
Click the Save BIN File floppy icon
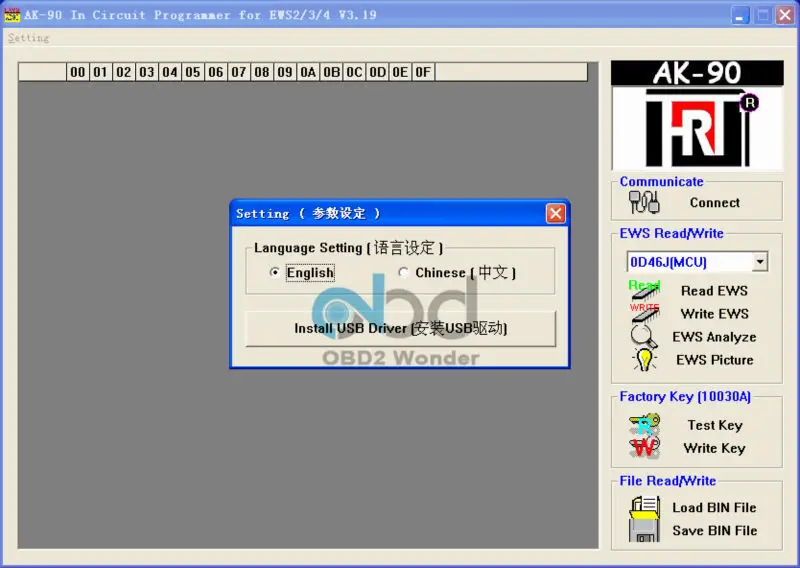[644, 530]
